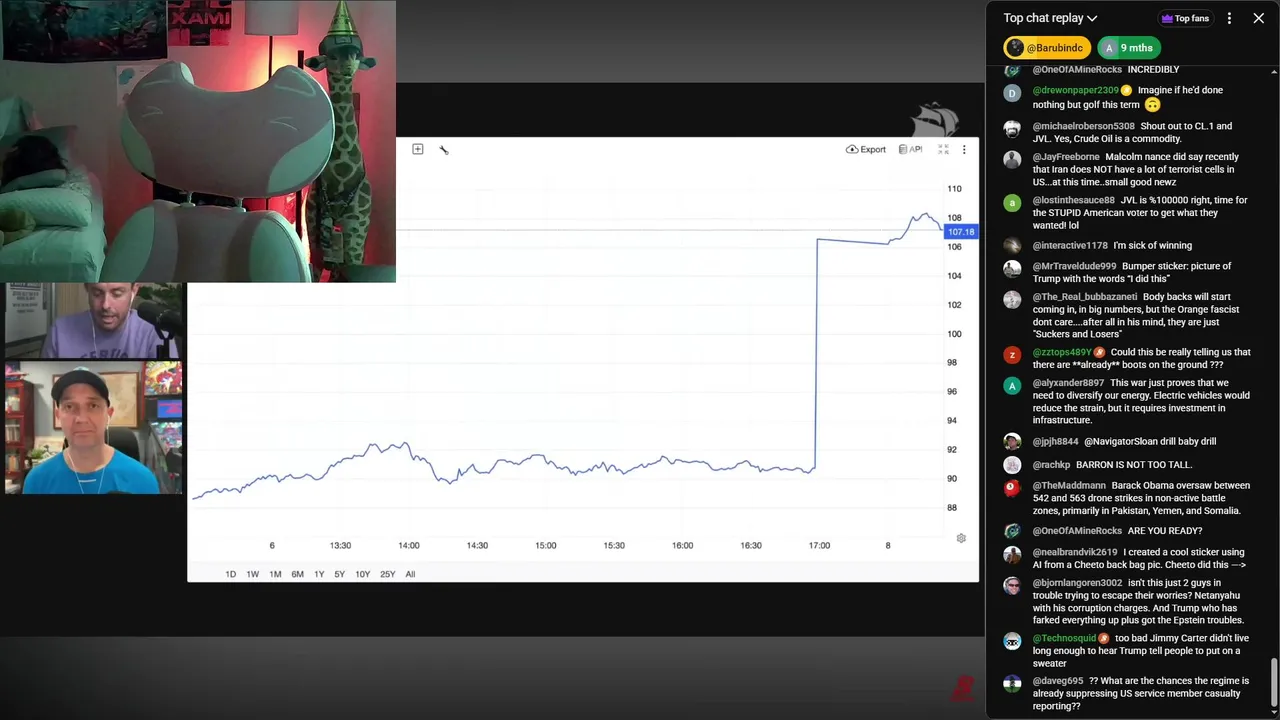Click @bjornlangoren3002 avatar
This screenshot has width=1280, height=720.
coord(1012,585)
